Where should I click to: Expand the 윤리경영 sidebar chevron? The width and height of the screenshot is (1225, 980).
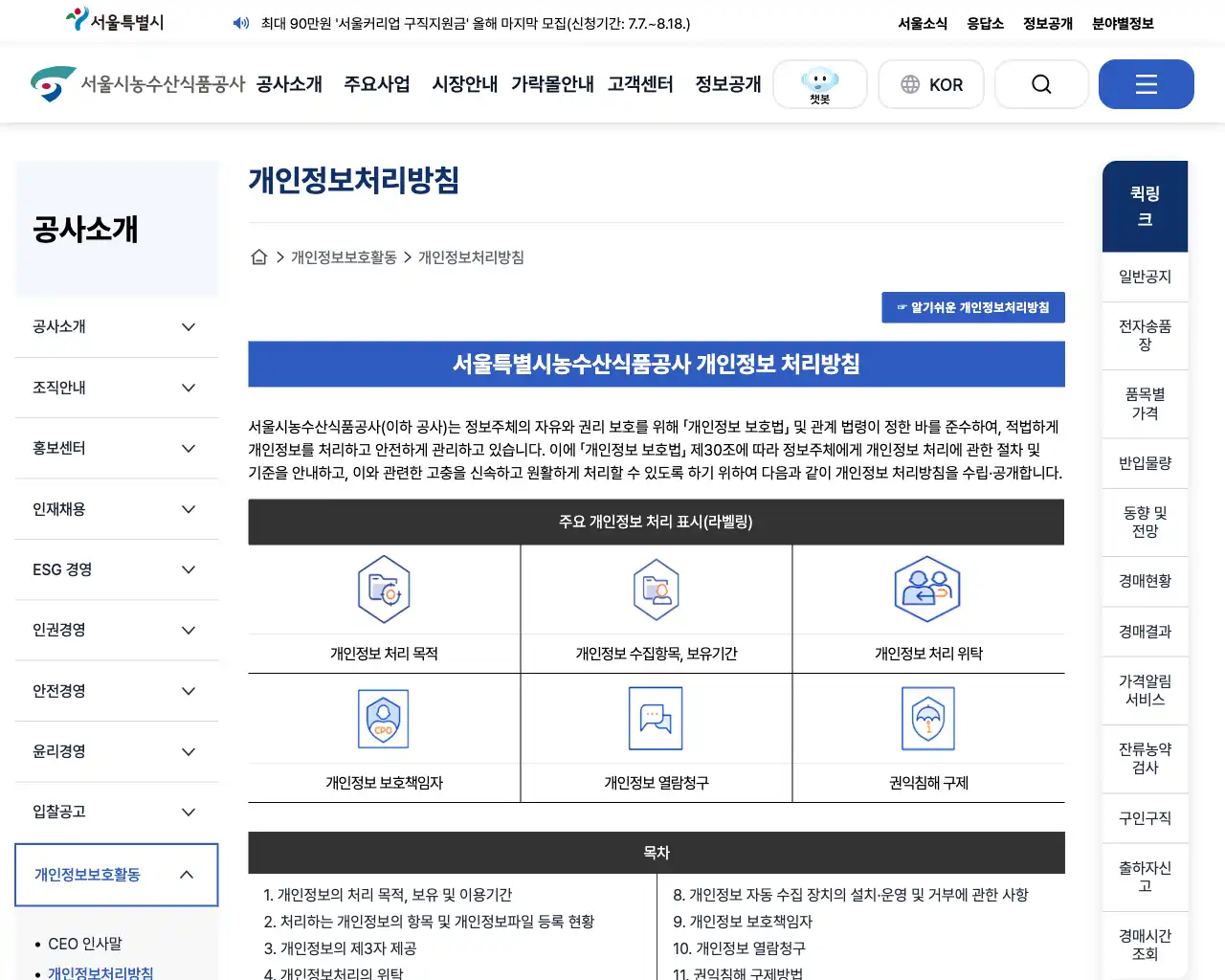[x=189, y=751]
